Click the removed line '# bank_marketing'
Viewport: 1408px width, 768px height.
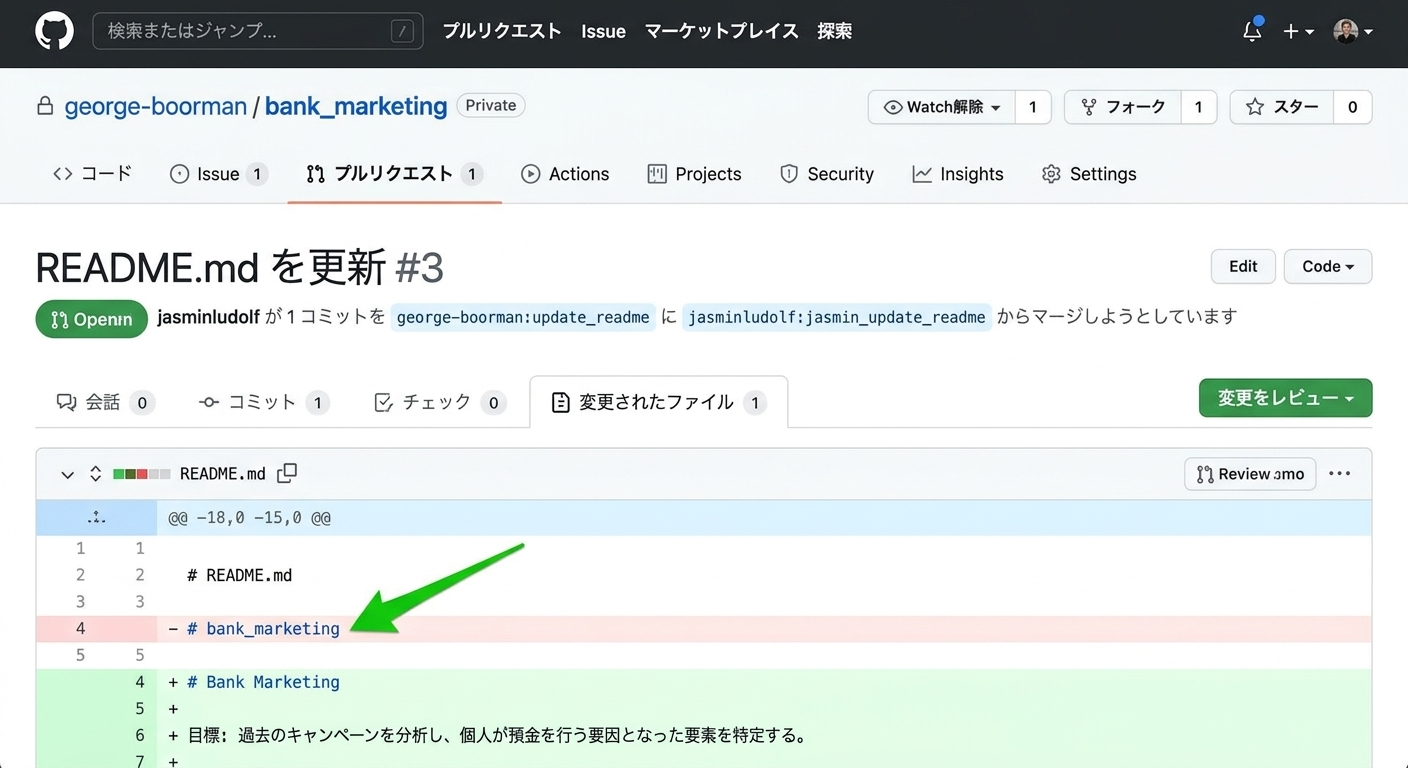click(703, 629)
